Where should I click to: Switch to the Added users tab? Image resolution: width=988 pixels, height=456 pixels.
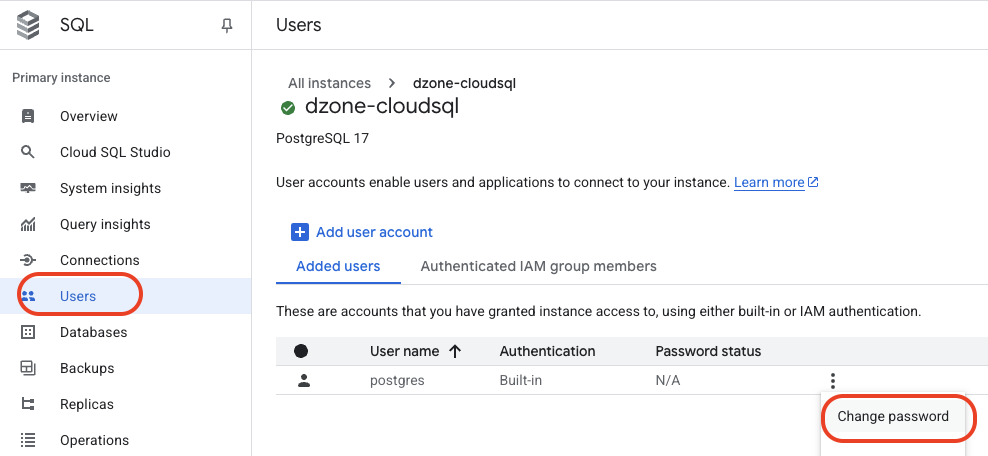338,266
